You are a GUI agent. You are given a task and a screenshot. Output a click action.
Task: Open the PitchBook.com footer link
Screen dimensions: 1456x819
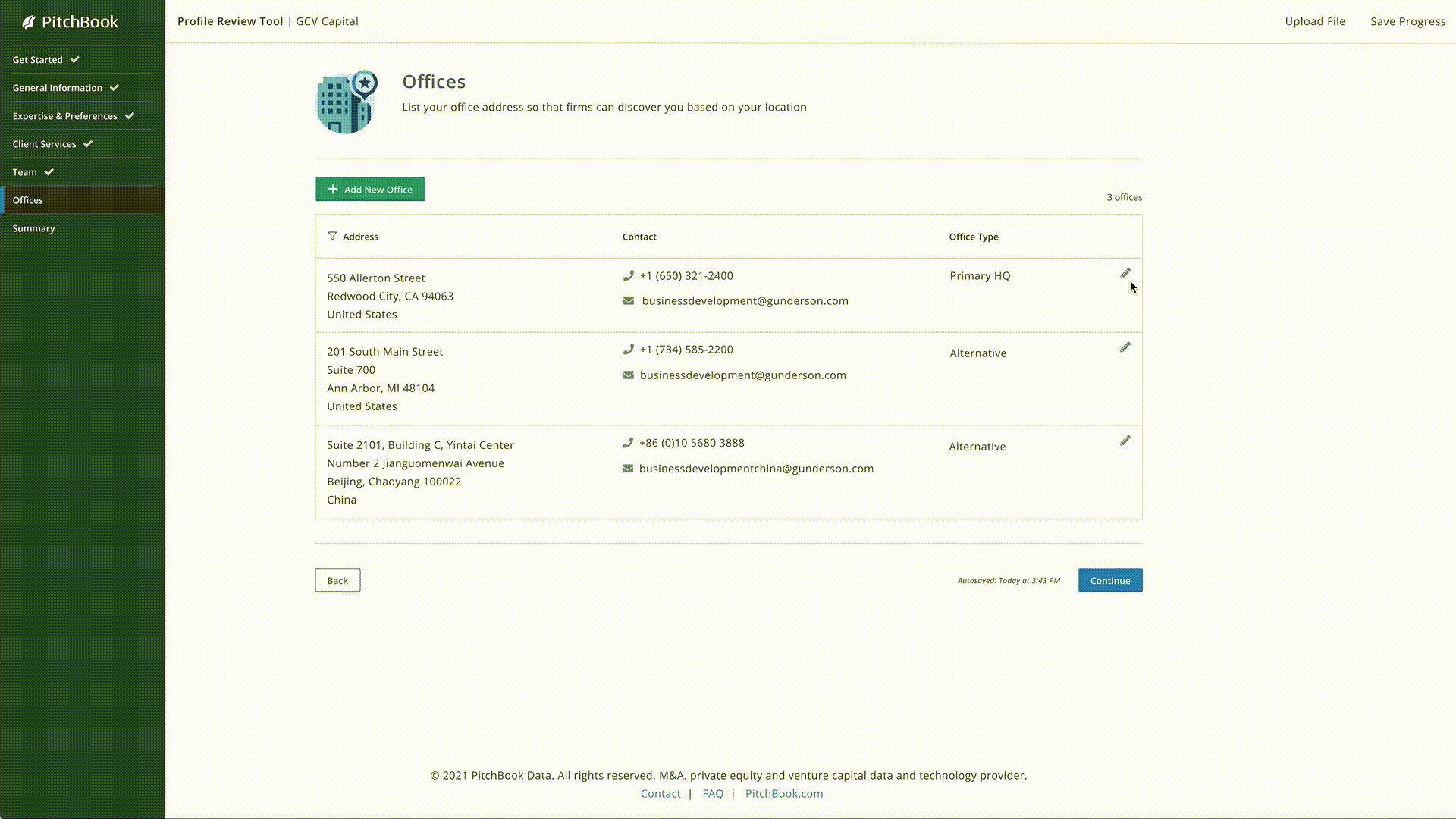pos(784,794)
